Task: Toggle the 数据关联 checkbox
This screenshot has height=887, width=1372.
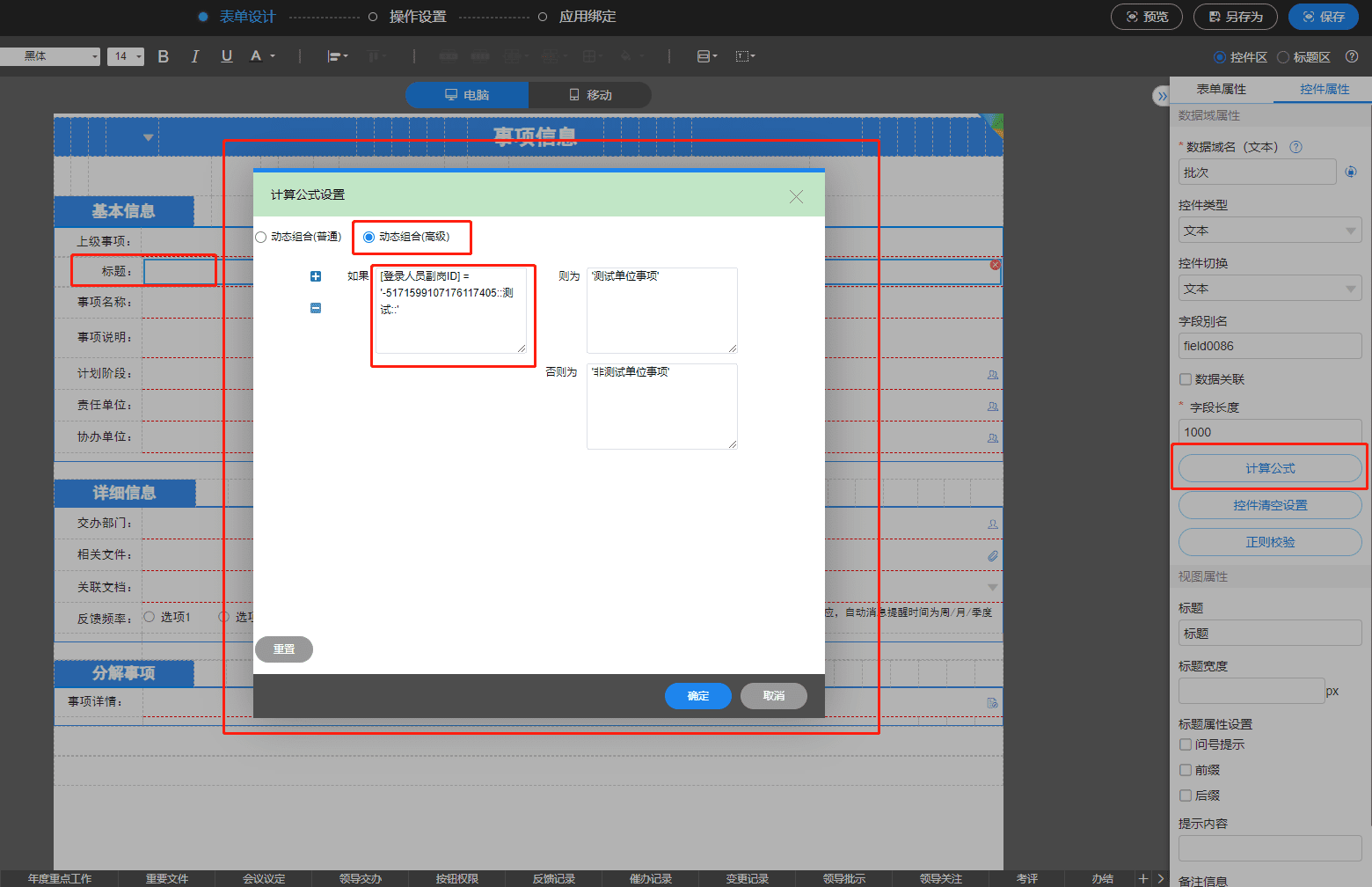Action: 1186,379
